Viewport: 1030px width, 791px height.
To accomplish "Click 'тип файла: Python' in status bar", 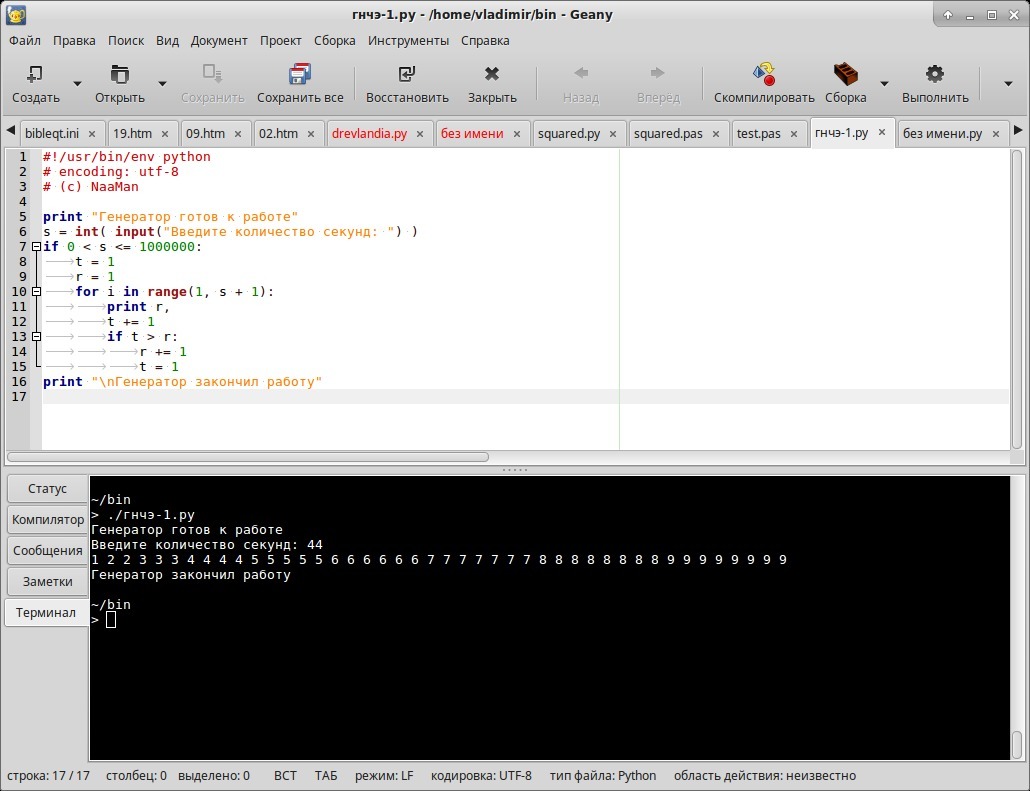I will coord(603,776).
